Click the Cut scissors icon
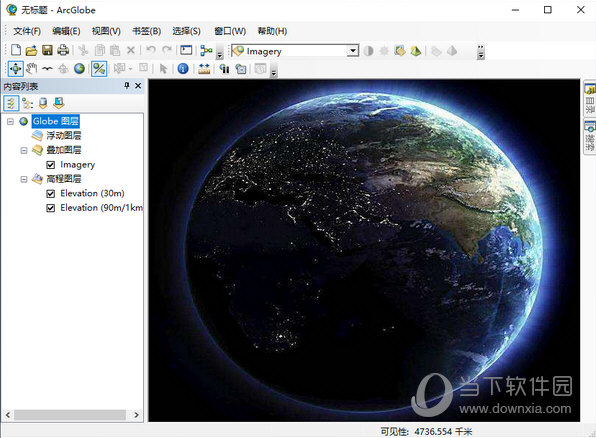The height and width of the screenshot is (438, 596). coord(83,50)
